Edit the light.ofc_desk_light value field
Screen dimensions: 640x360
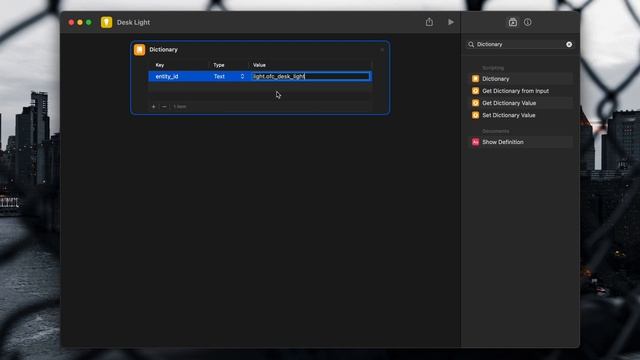(311, 76)
